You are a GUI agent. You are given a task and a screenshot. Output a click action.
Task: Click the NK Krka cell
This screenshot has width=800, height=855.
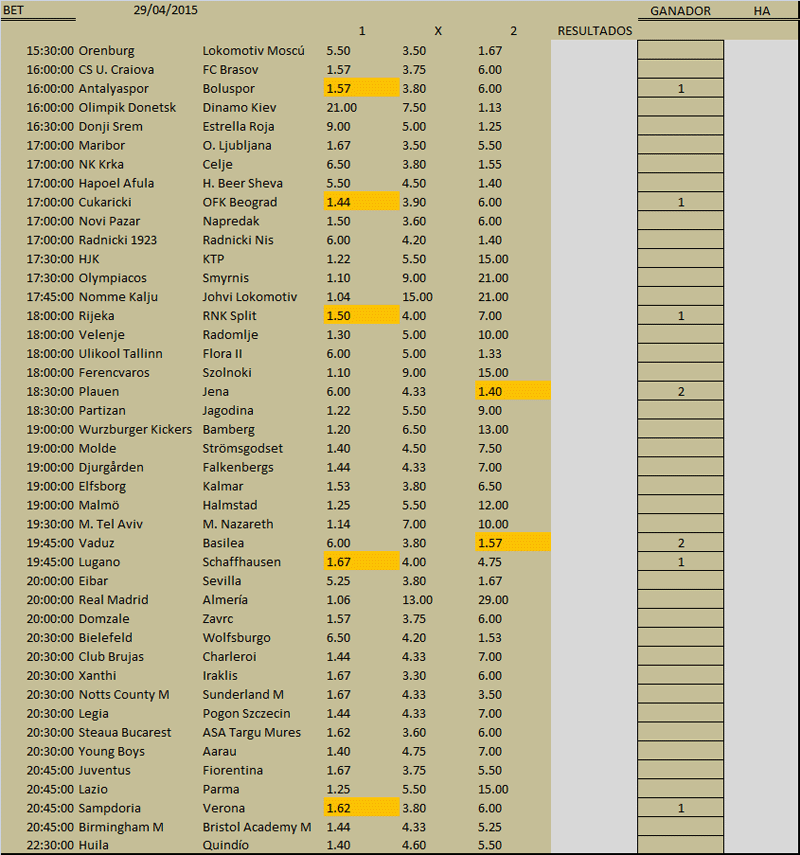click(101, 164)
